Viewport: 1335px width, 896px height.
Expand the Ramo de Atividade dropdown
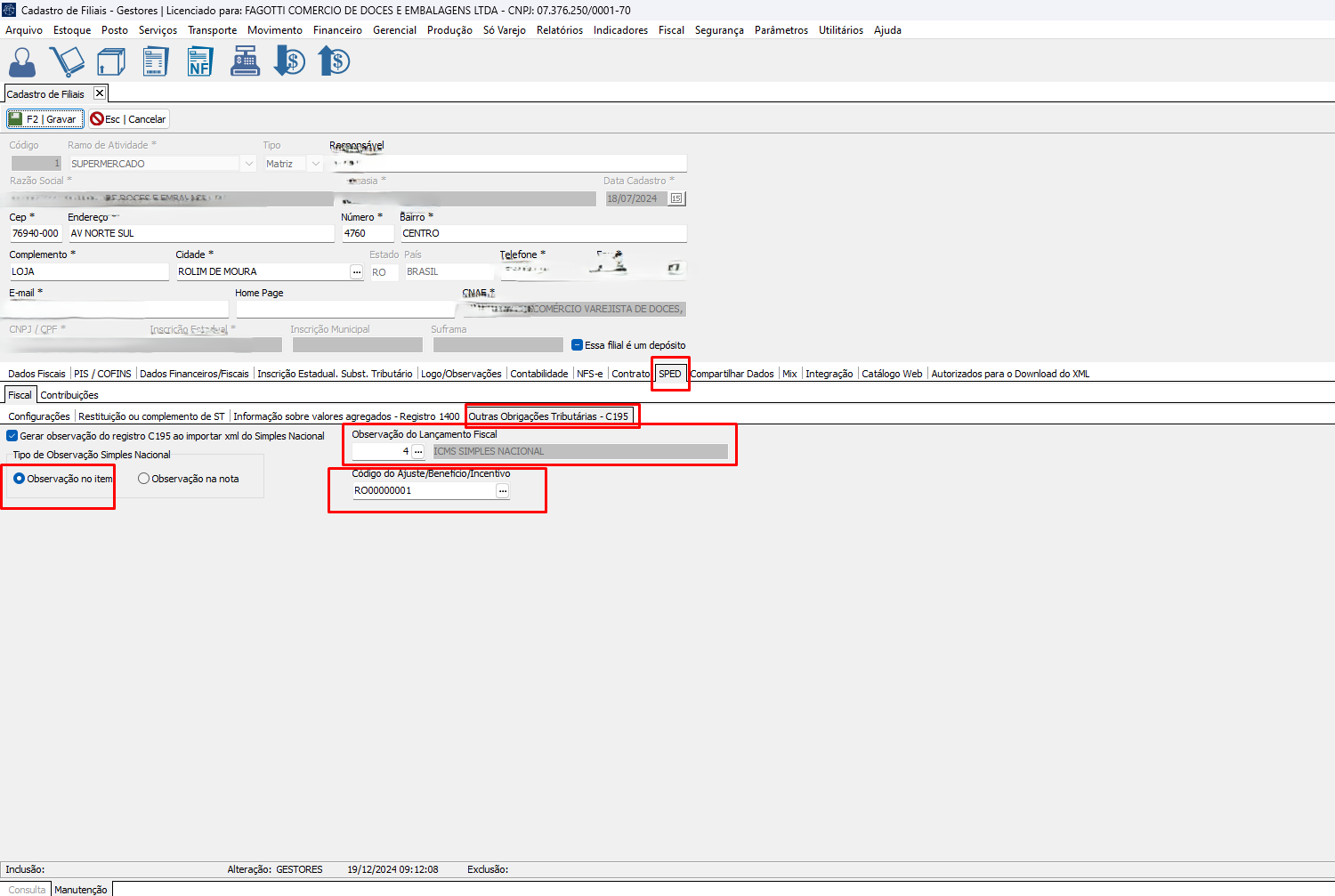pyautogui.click(x=248, y=164)
